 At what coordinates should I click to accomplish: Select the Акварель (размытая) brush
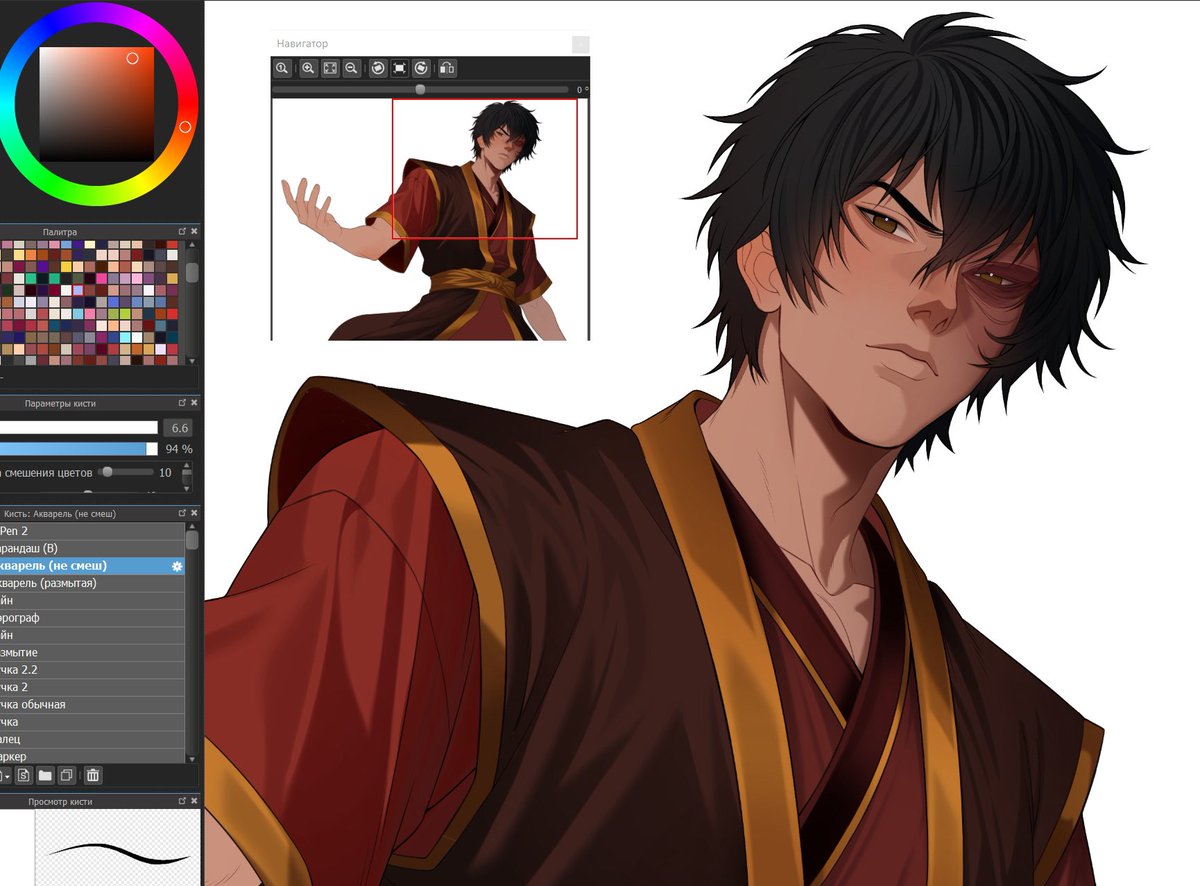(x=92, y=583)
